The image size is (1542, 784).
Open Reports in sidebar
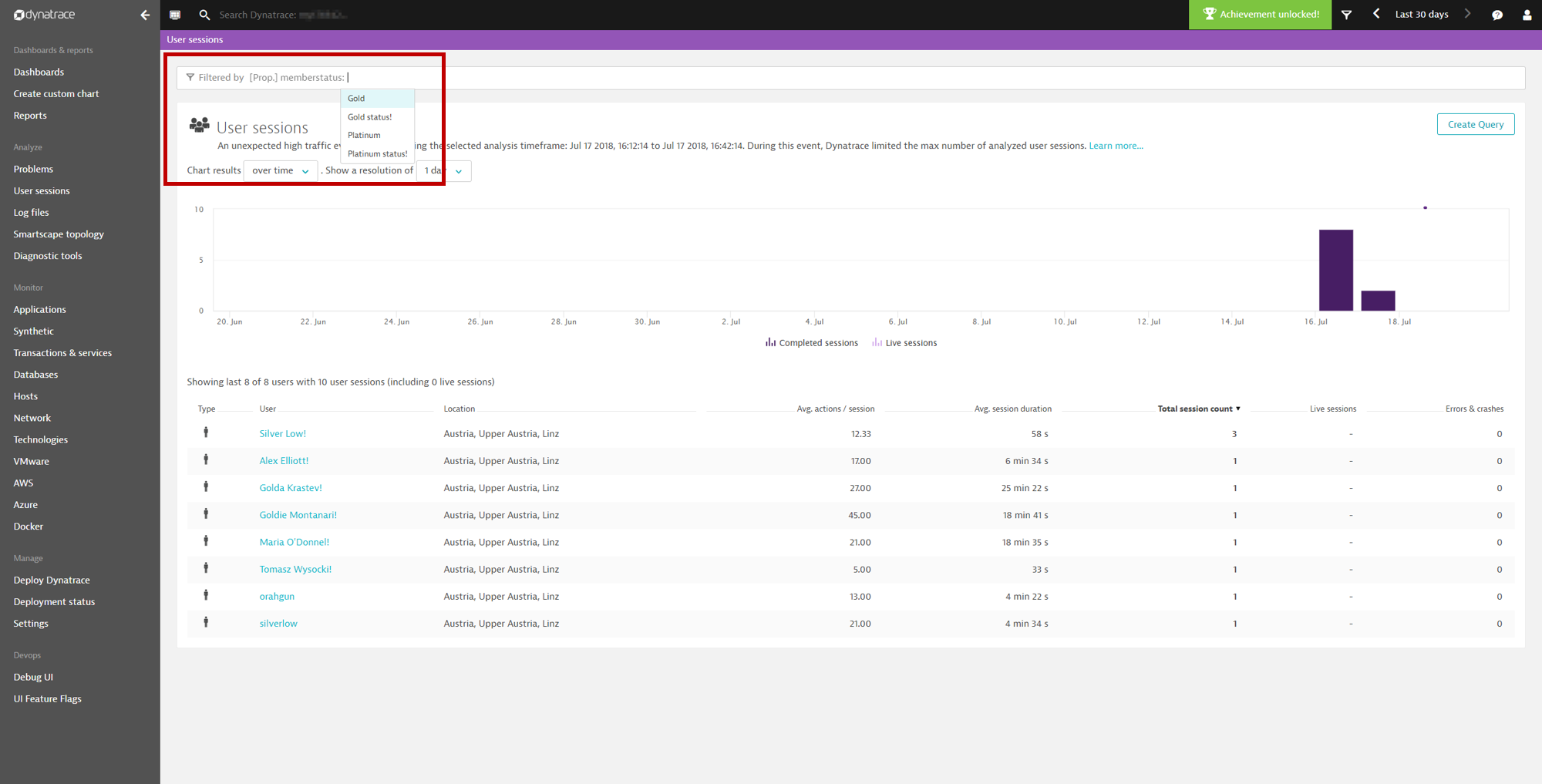pyautogui.click(x=30, y=116)
